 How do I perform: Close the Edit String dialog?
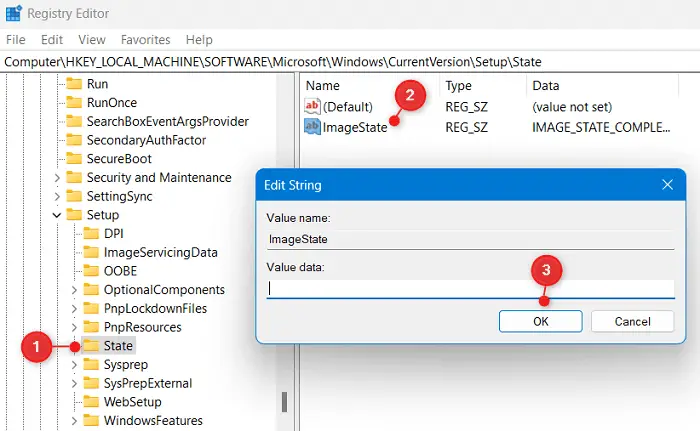pyautogui.click(x=667, y=185)
